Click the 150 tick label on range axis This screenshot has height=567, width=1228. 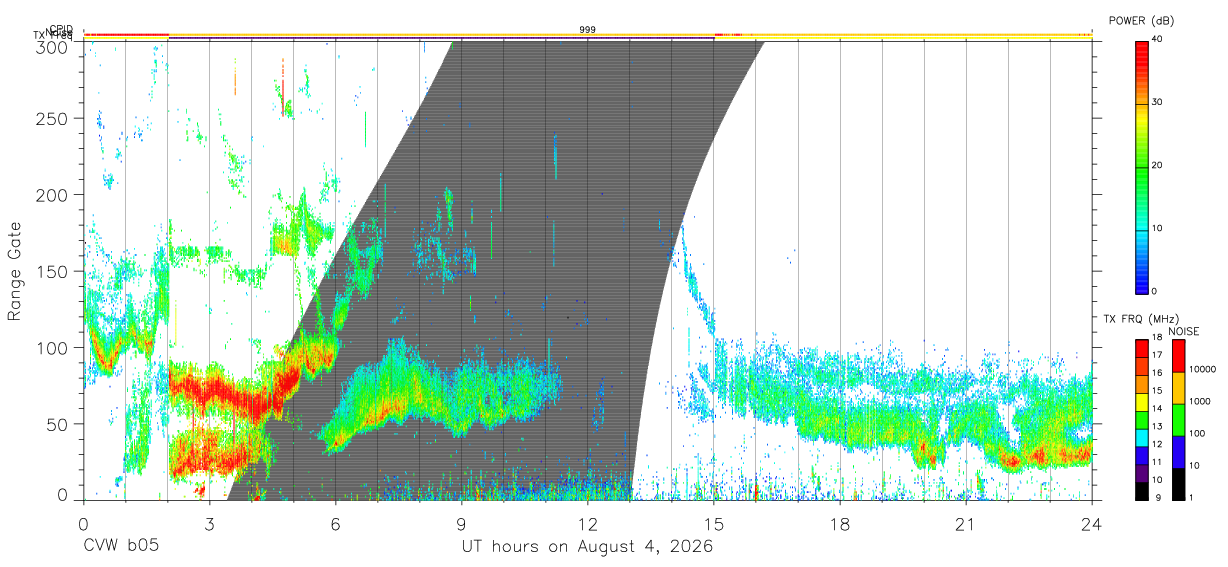pos(54,271)
